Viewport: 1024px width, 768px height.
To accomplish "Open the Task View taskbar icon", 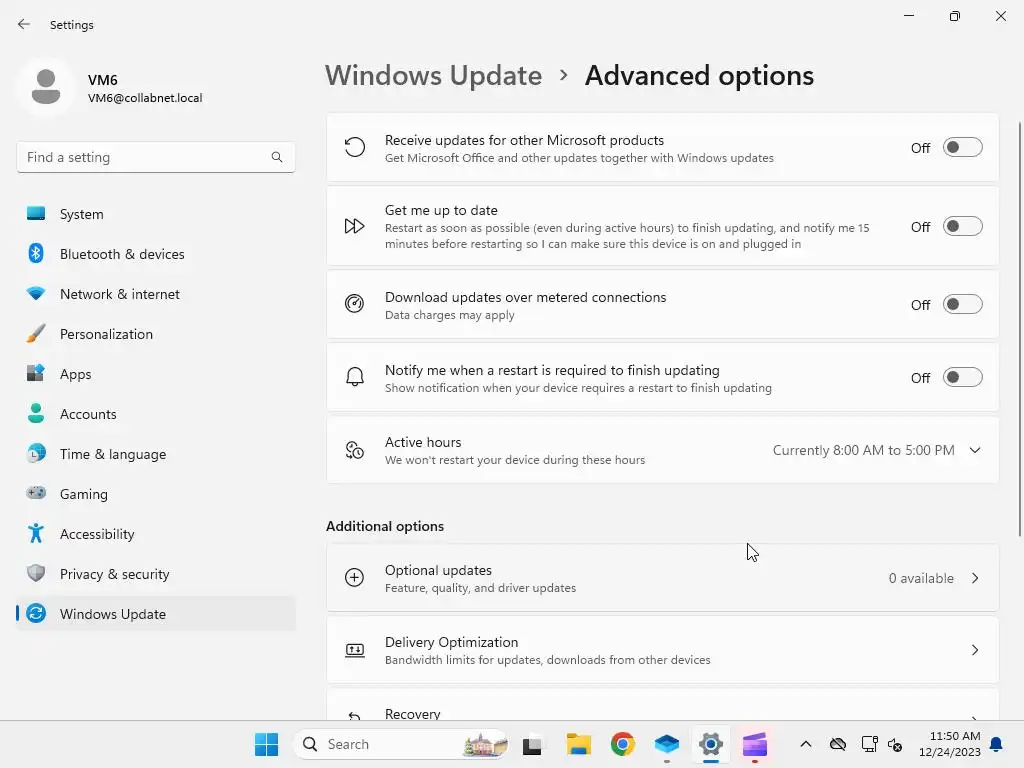I will pos(532,744).
